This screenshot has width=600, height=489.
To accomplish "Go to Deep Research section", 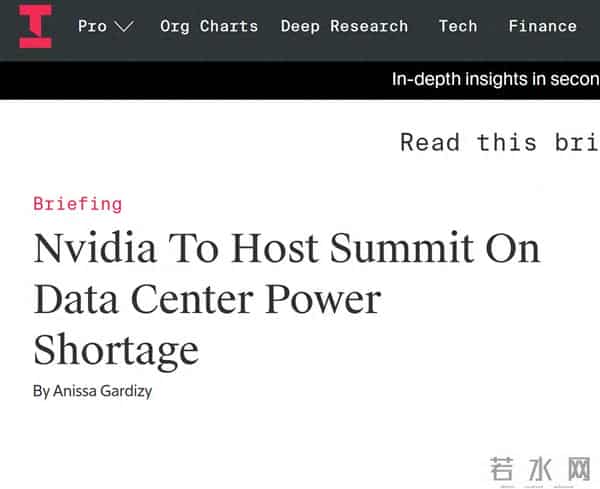I will (x=344, y=26).
